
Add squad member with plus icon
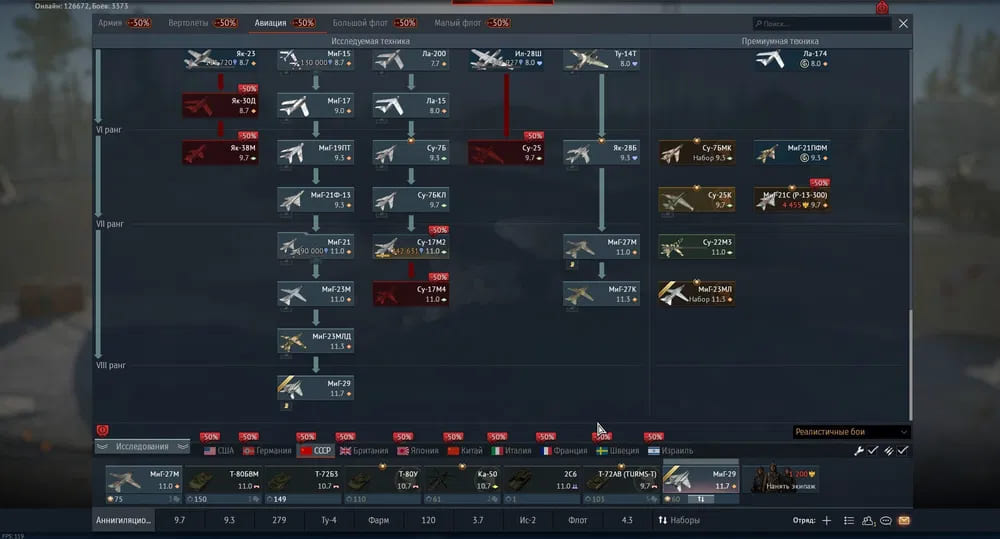click(x=826, y=521)
